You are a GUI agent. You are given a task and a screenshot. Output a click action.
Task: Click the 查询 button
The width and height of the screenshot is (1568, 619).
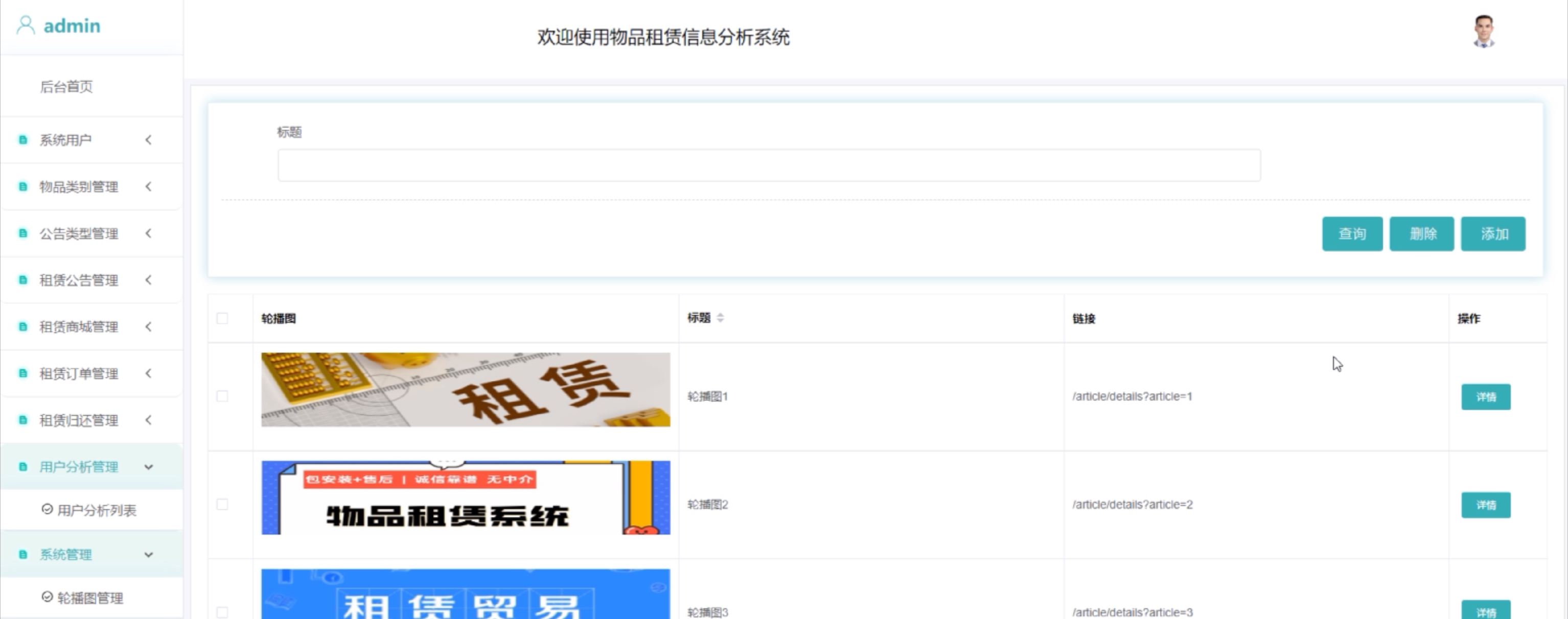click(1352, 234)
